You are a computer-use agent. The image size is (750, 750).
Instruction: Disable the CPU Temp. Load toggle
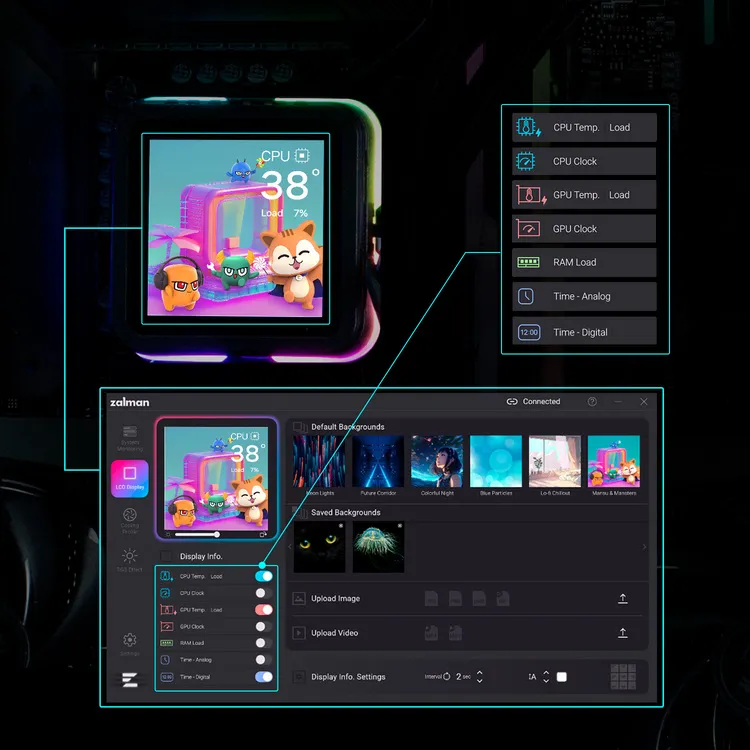coord(263,576)
